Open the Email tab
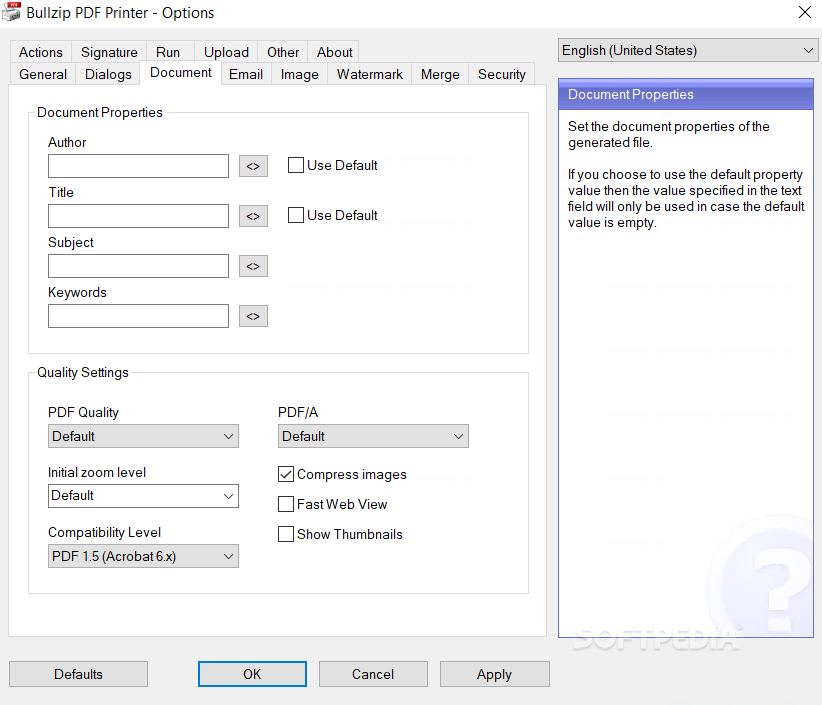 tap(246, 74)
